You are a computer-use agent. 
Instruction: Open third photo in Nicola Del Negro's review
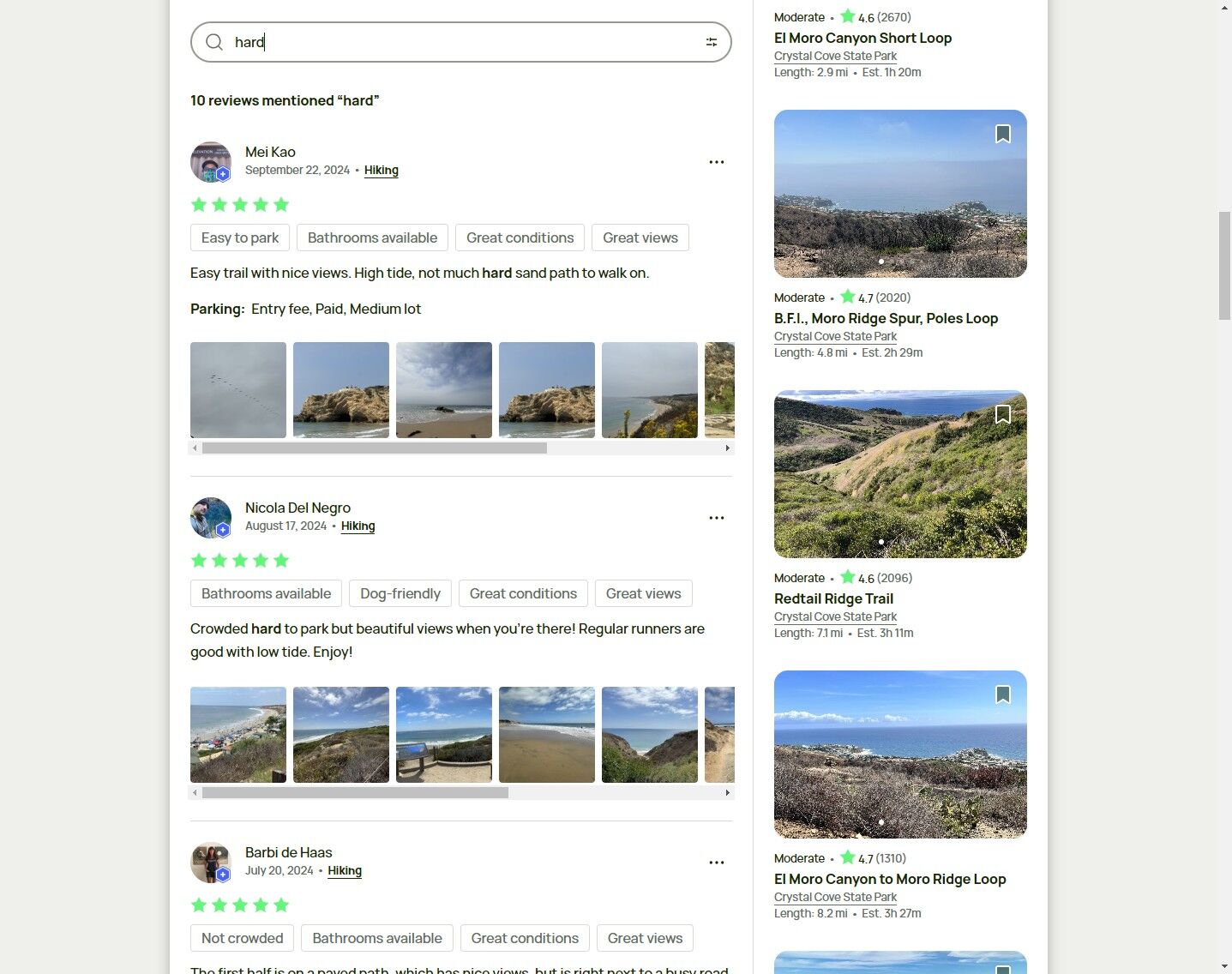coord(444,735)
